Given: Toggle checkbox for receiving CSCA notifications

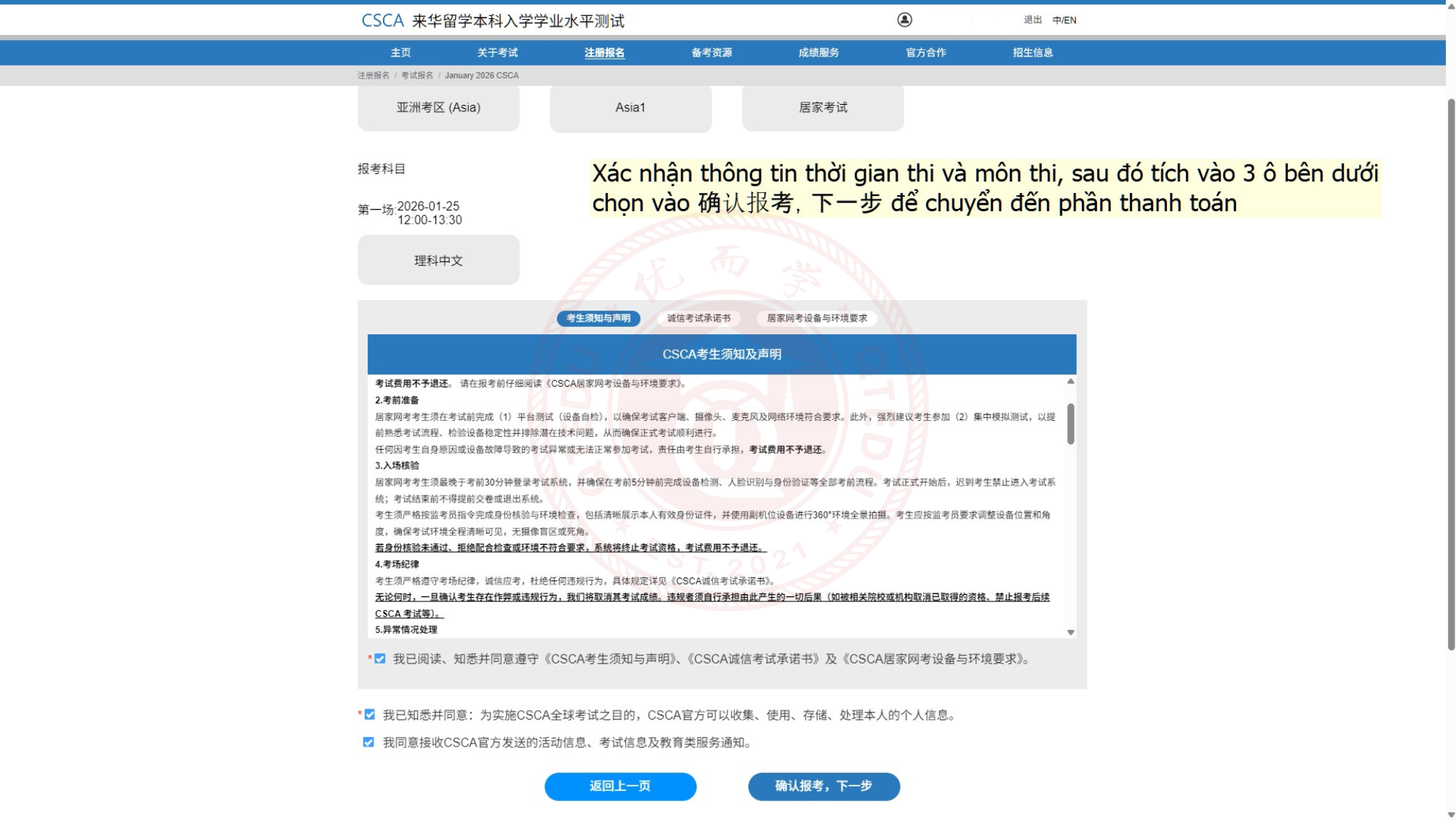Looking at the screenshot, I should tap(368, 742).
